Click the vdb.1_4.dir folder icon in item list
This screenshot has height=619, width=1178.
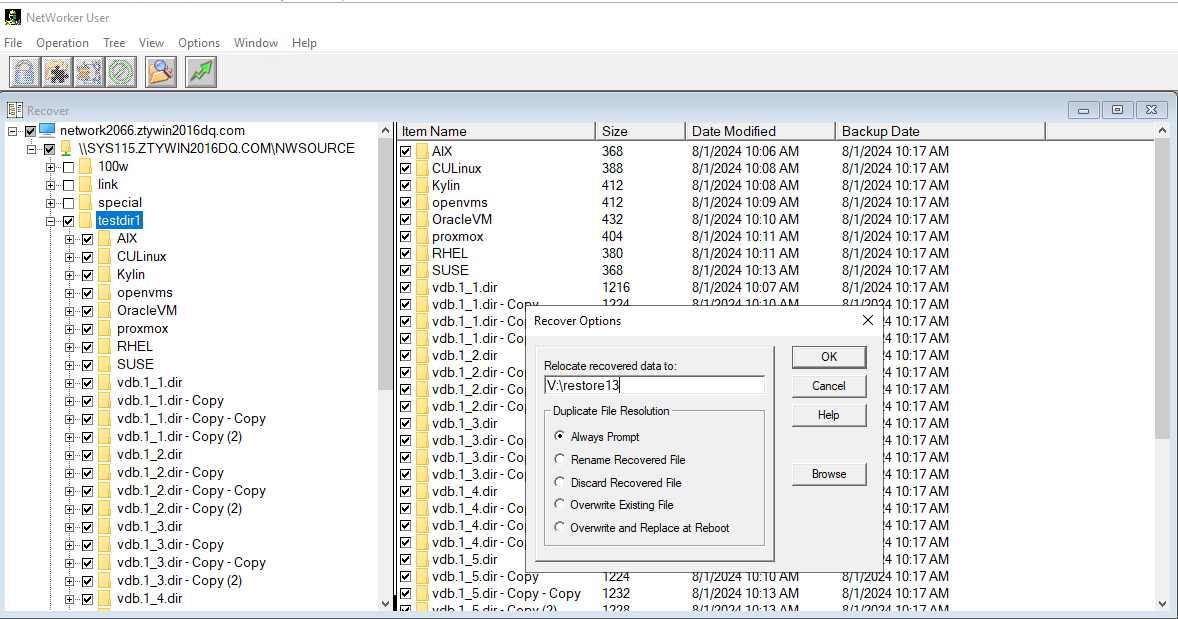tap(421, 491)
